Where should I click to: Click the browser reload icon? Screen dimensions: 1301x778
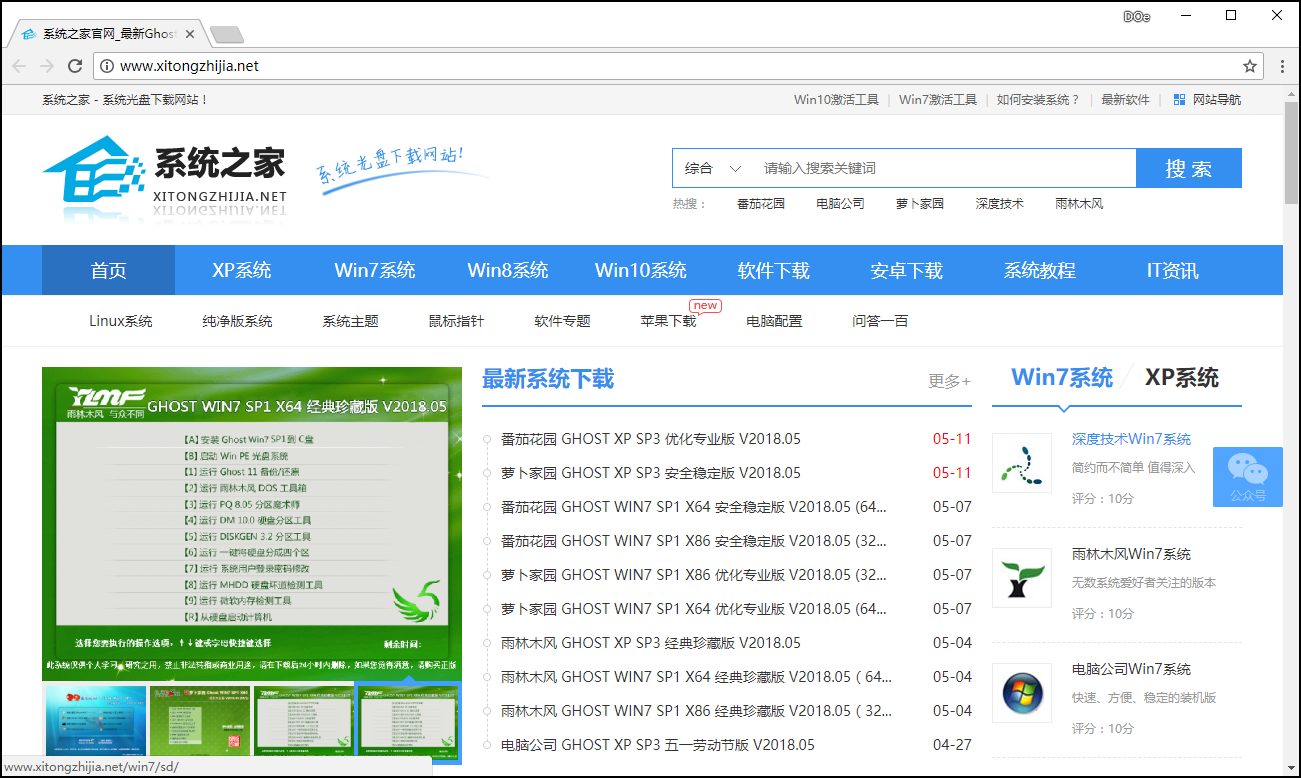(75, 66)
